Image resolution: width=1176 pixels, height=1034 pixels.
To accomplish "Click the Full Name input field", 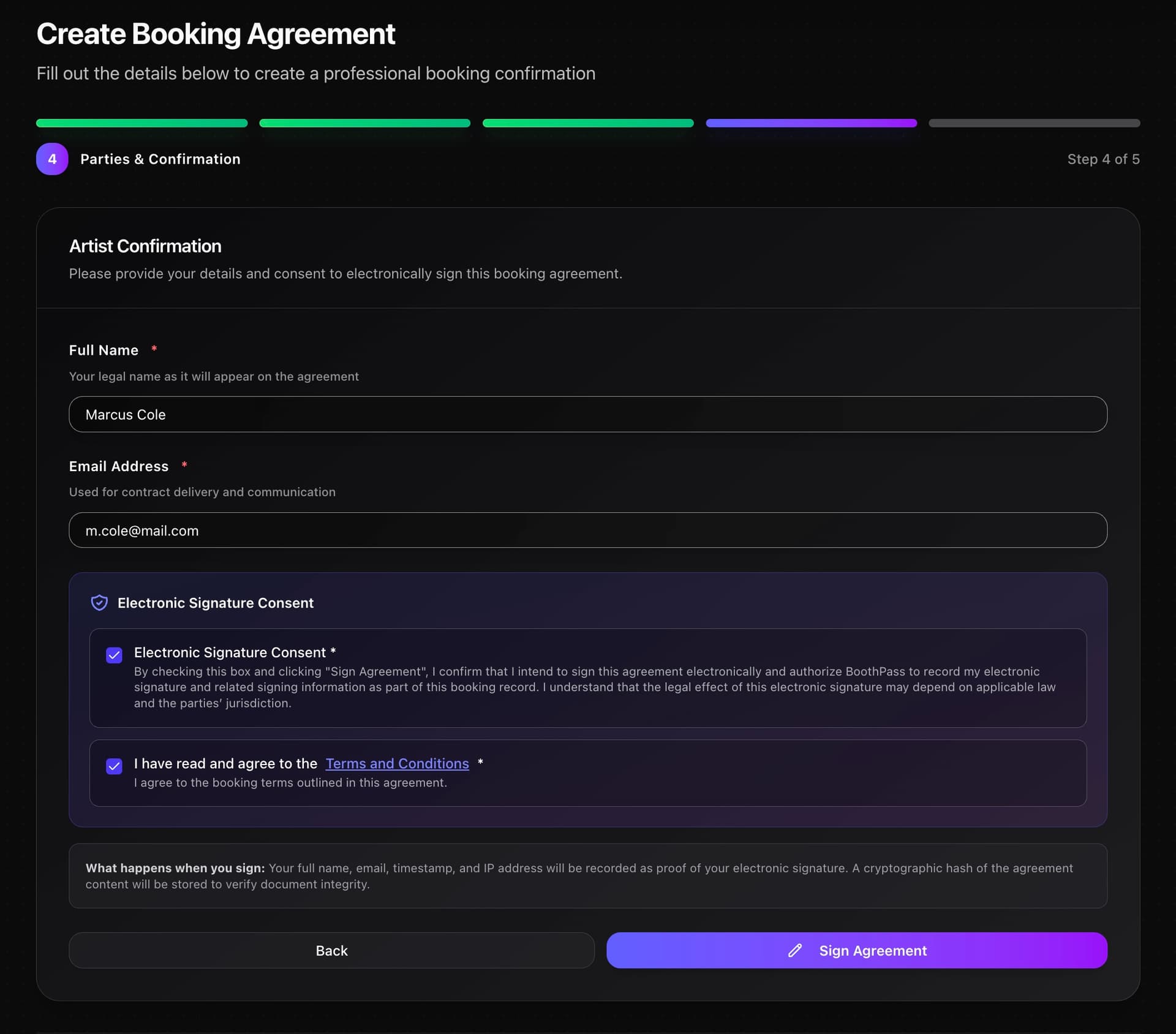I will pos(587,414).
